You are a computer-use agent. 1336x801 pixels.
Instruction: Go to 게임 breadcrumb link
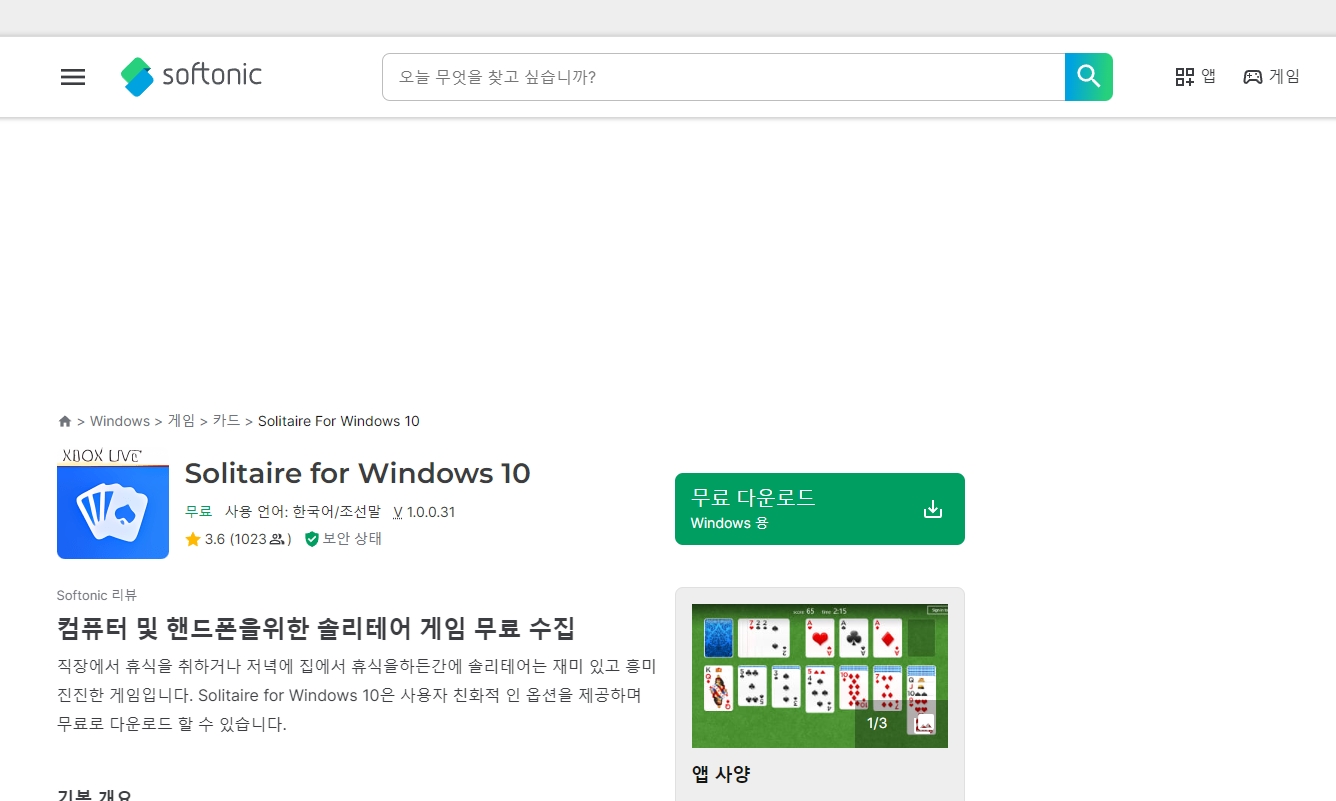[x=182, y=421]
